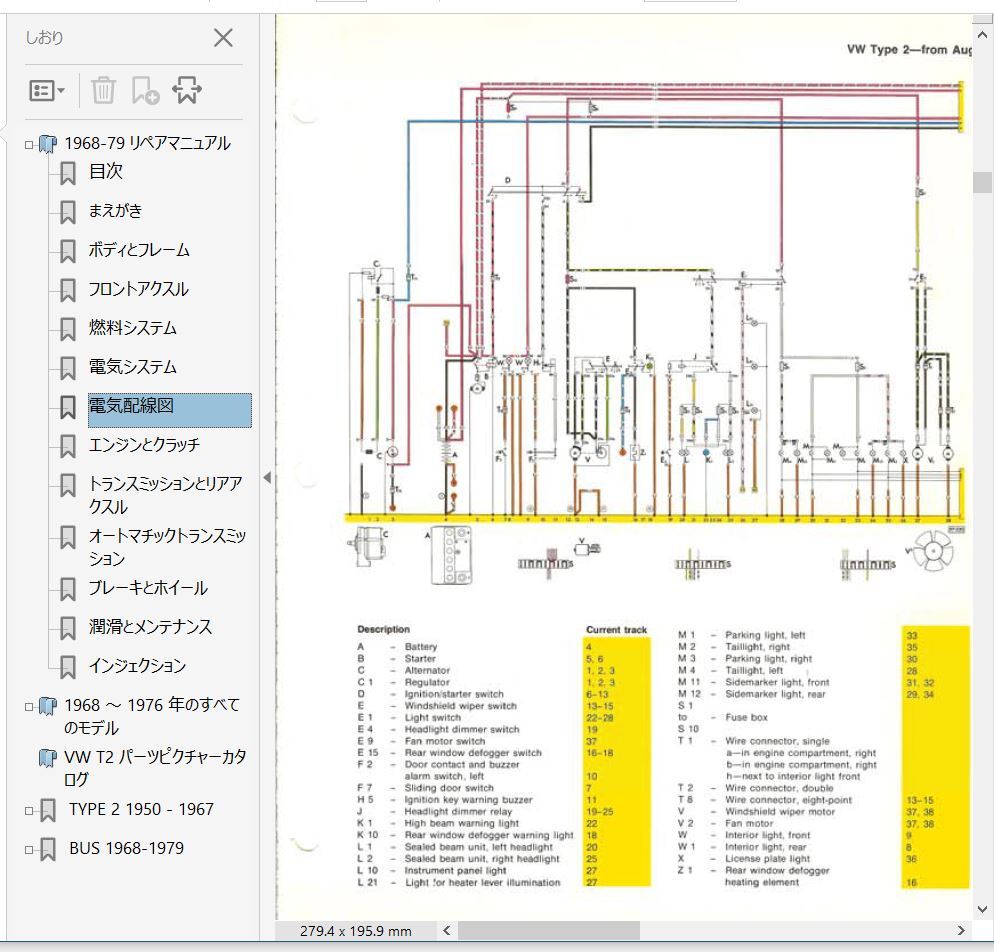Click the bookmark icon beside 電気システム
Image resolution: width=994 pixels, height=952 pixels.
[x=68, y=369]
